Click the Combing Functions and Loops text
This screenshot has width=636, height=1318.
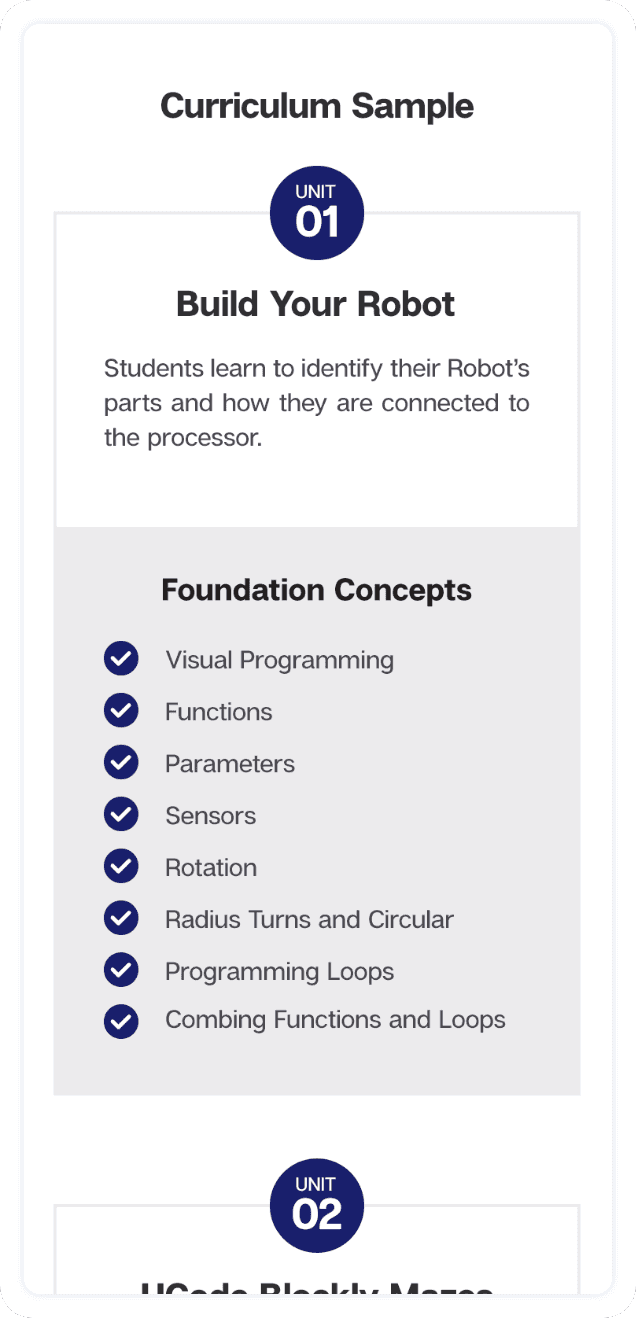(335, 1020)
